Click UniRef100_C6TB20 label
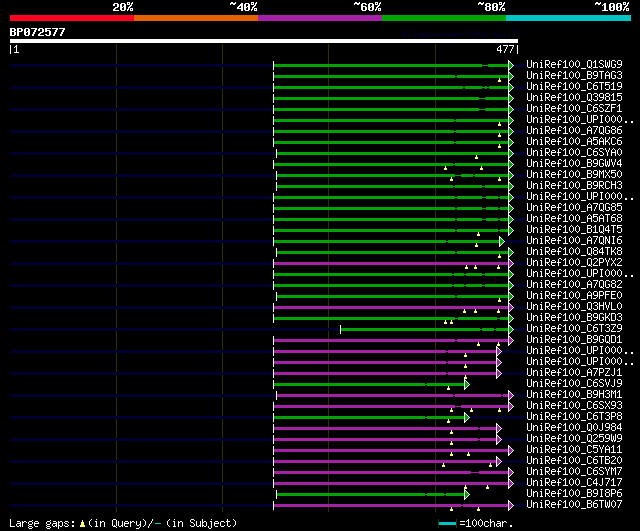The width and height of the screenshot is (640, 531). pos(574,461)
